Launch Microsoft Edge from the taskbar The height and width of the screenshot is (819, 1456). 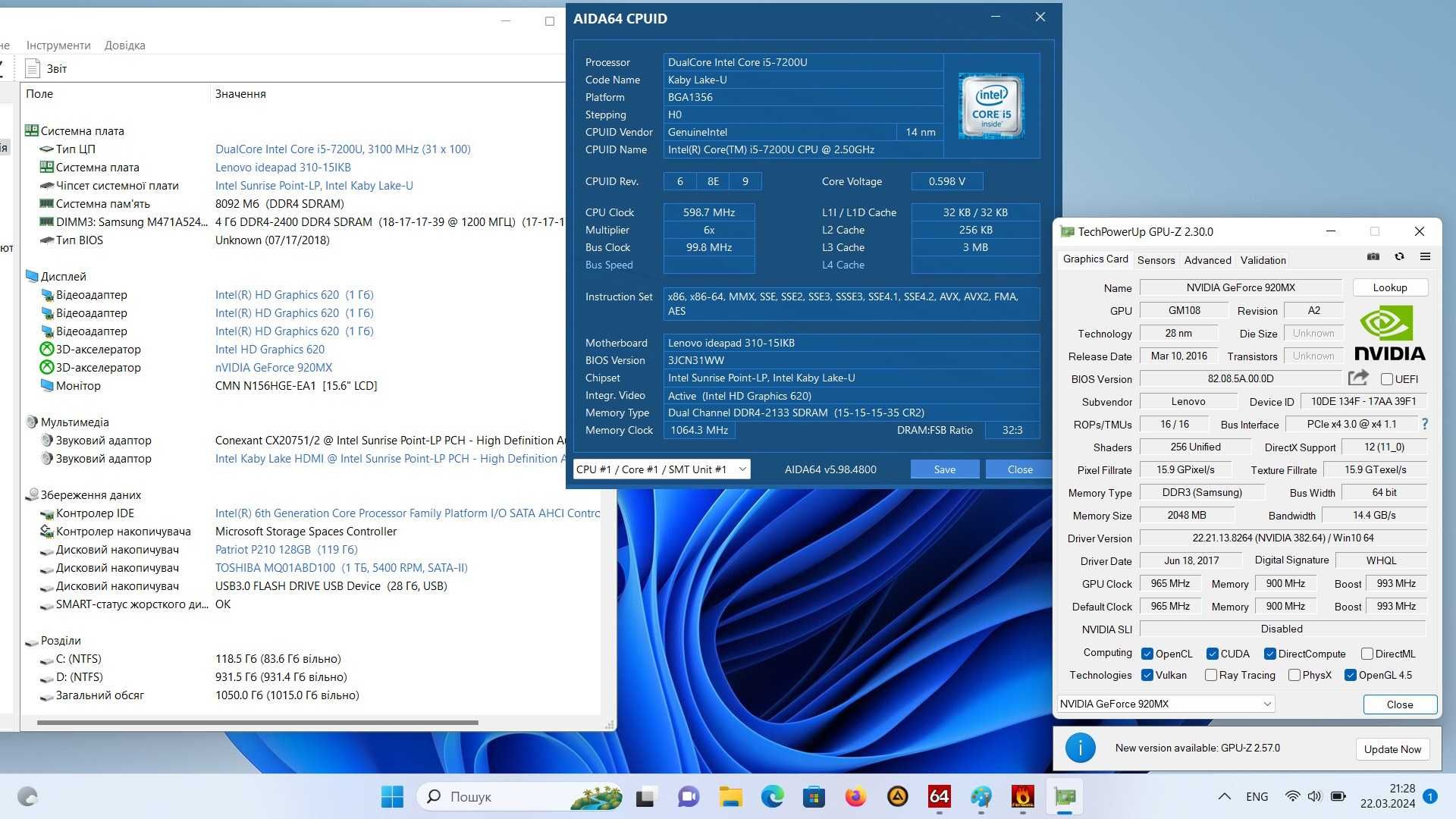[772, 796]
